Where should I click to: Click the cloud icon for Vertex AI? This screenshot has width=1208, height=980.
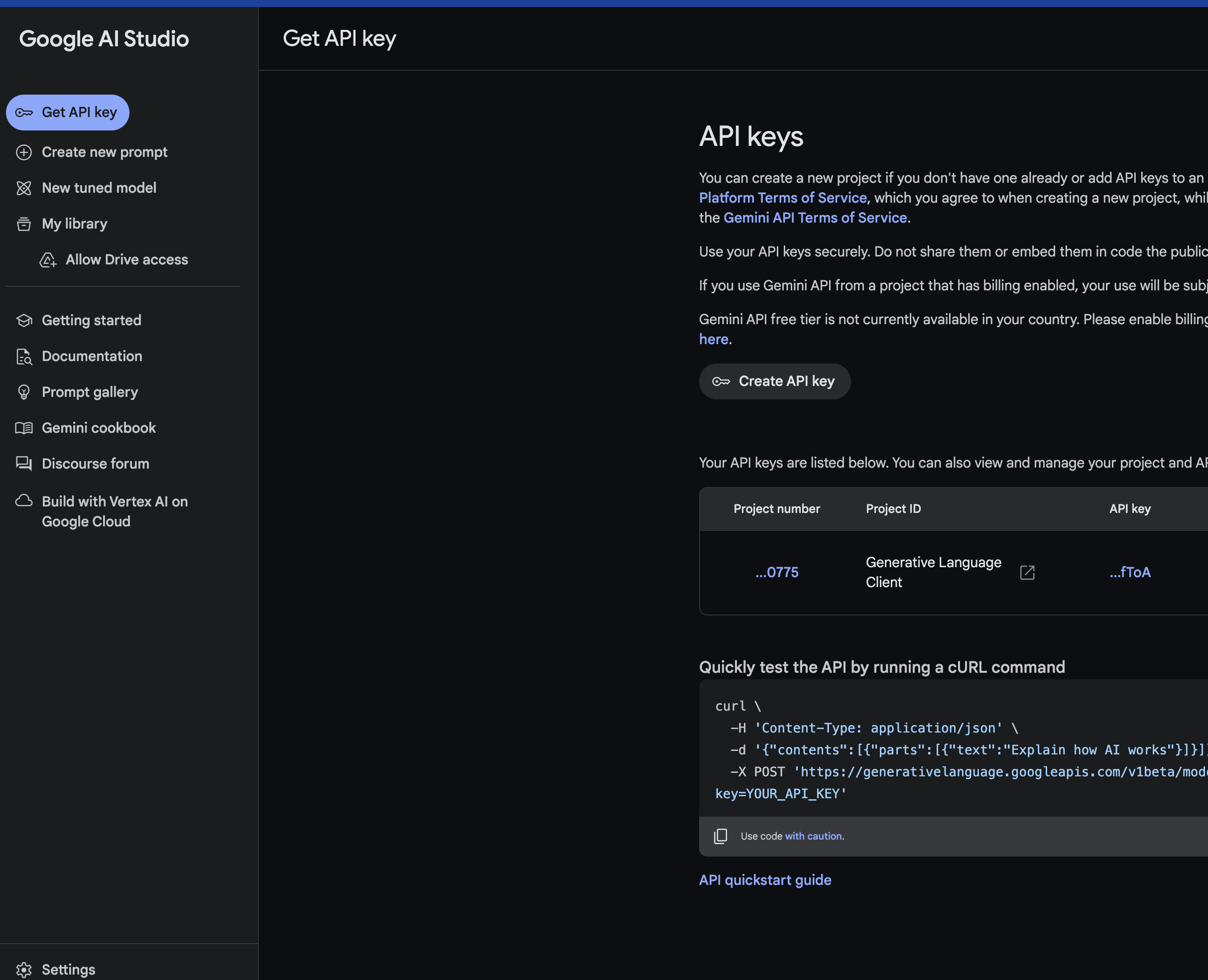coord(24,501)
